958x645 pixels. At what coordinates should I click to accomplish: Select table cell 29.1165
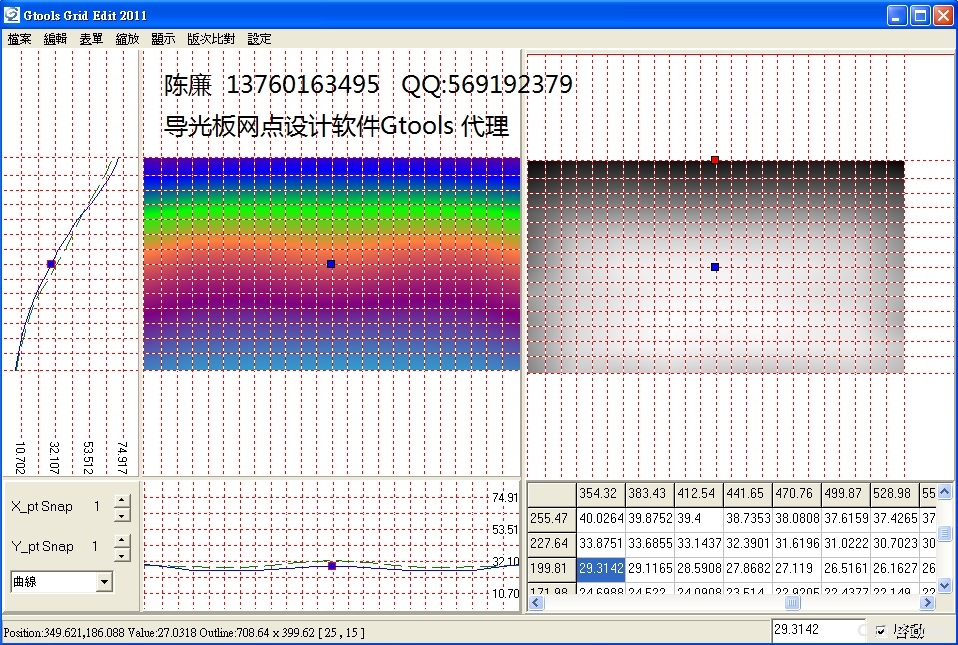tap(650, 569)
